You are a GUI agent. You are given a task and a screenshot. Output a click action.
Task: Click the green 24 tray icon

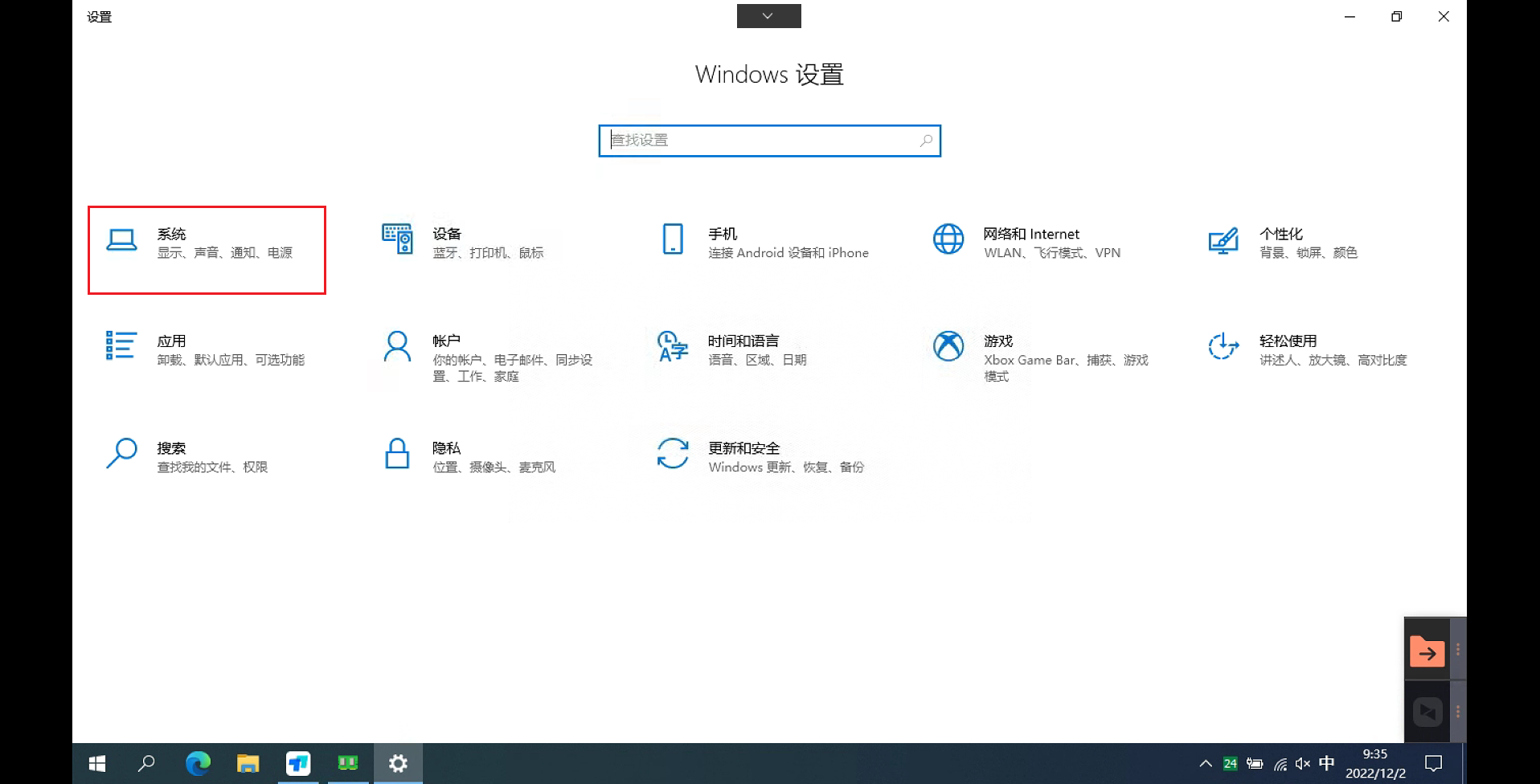pos(1230,764)
